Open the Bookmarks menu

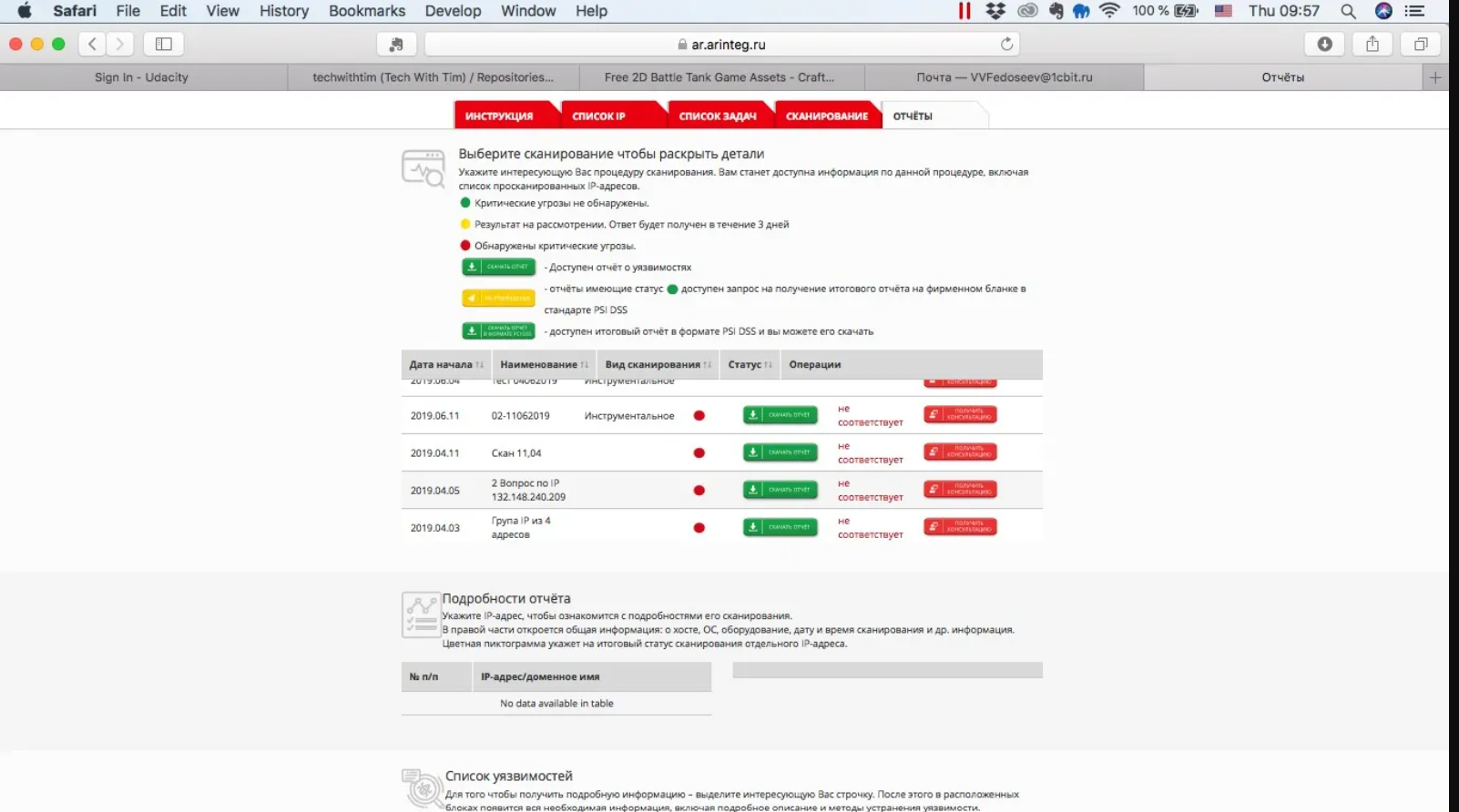point(366,11)
